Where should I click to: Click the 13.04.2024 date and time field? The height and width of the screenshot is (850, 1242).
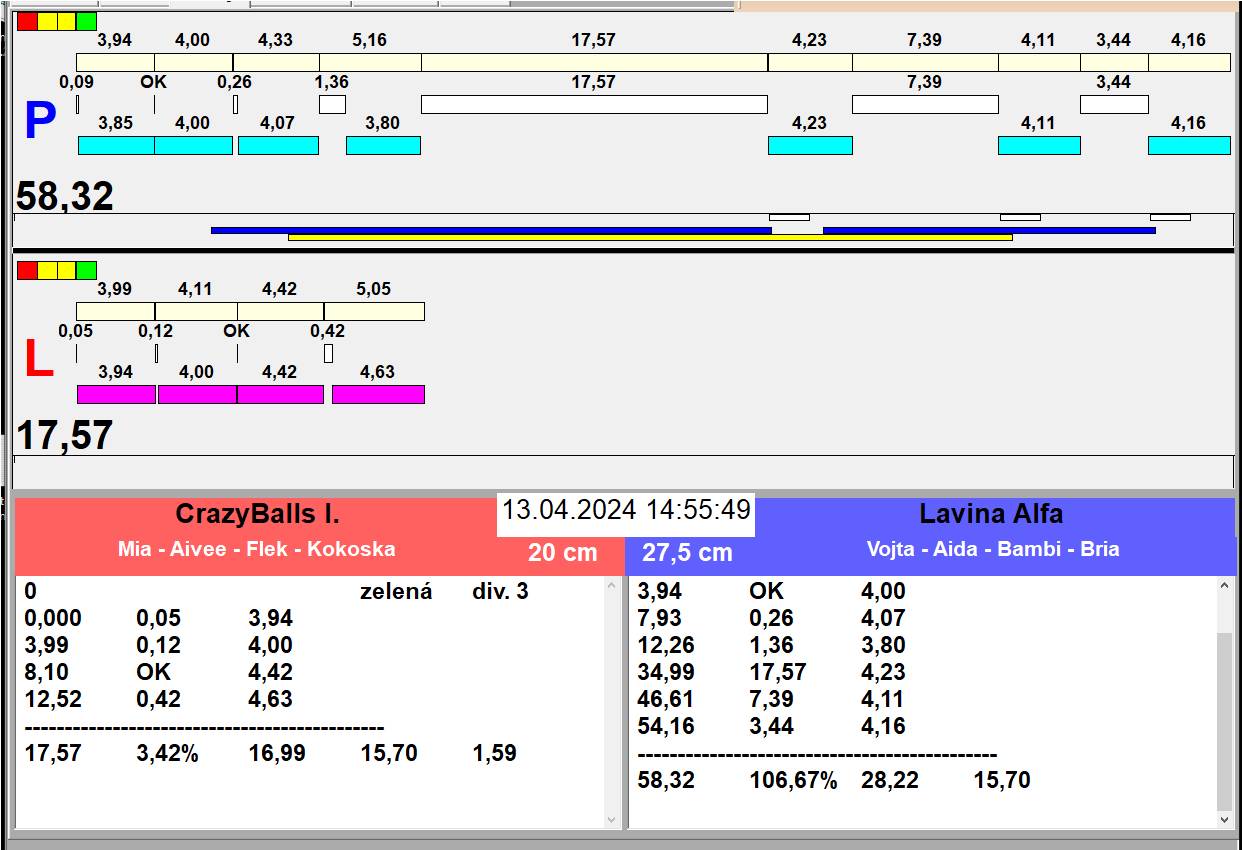coord(626,510)
